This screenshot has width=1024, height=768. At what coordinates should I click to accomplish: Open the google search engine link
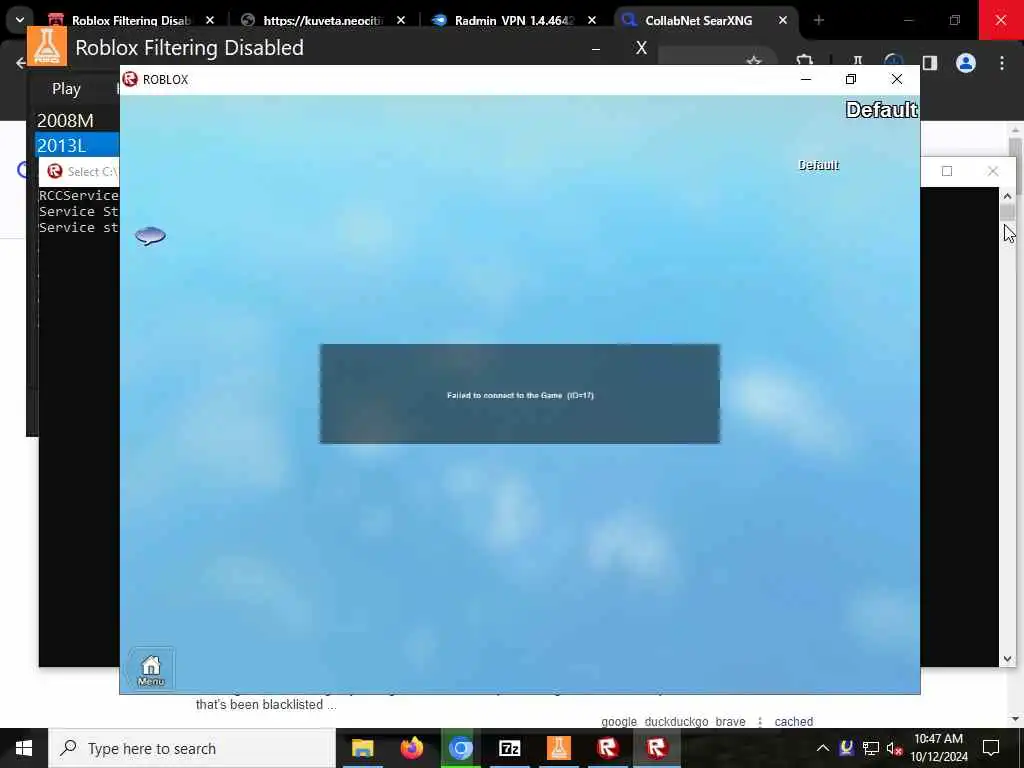(x=618, y=722)
